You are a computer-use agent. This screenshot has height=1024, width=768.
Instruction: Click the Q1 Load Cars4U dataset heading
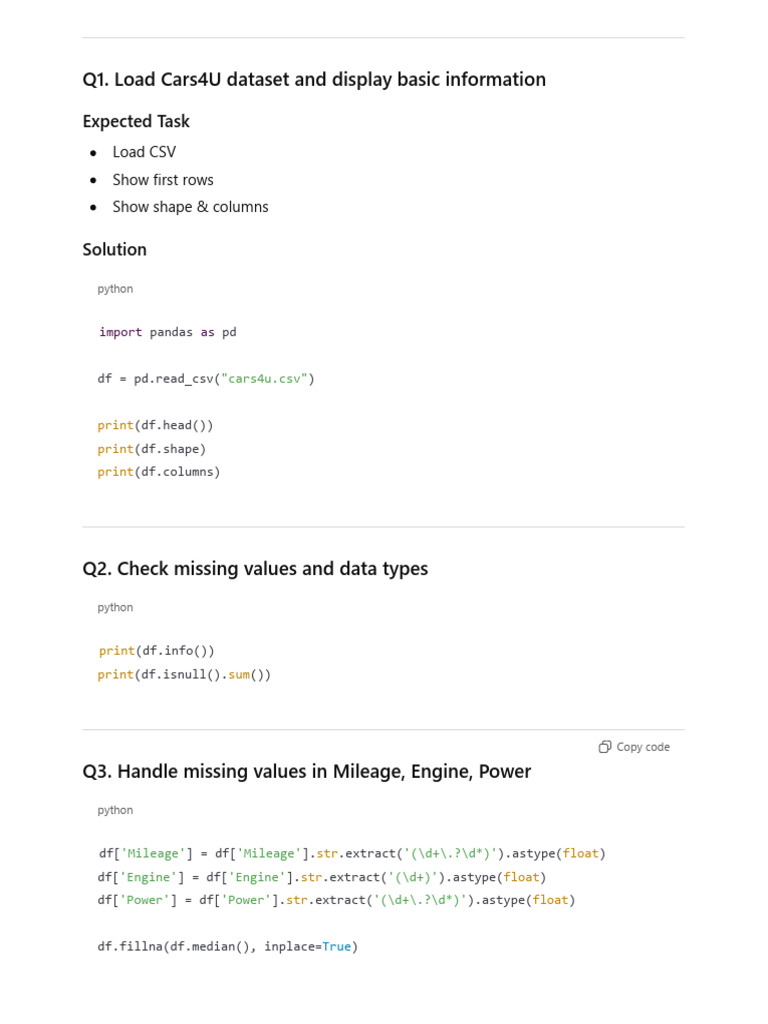(x=314, y=79)
